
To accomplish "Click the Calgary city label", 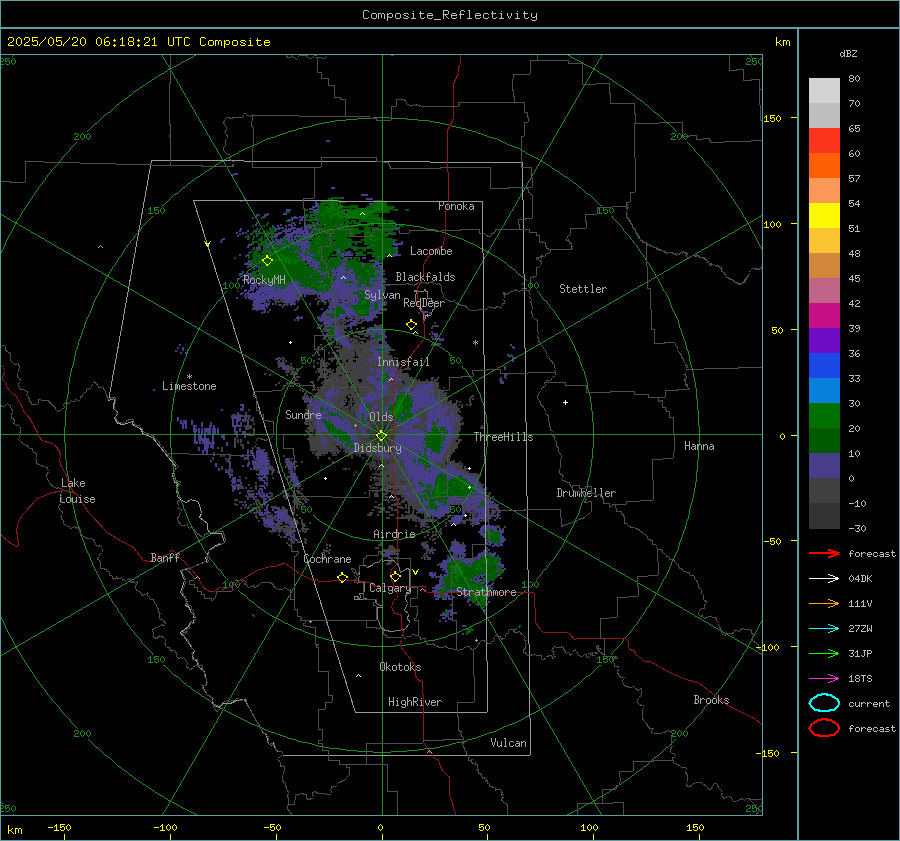I will [x=390, y=588].
